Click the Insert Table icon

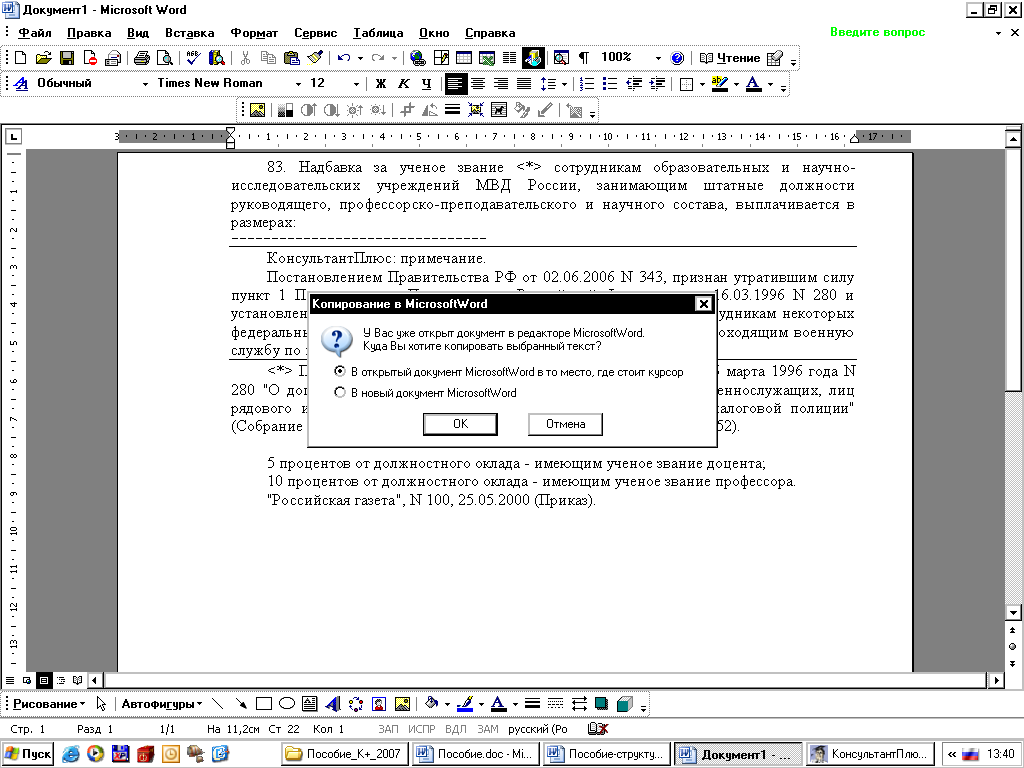(x=464, y=58)
